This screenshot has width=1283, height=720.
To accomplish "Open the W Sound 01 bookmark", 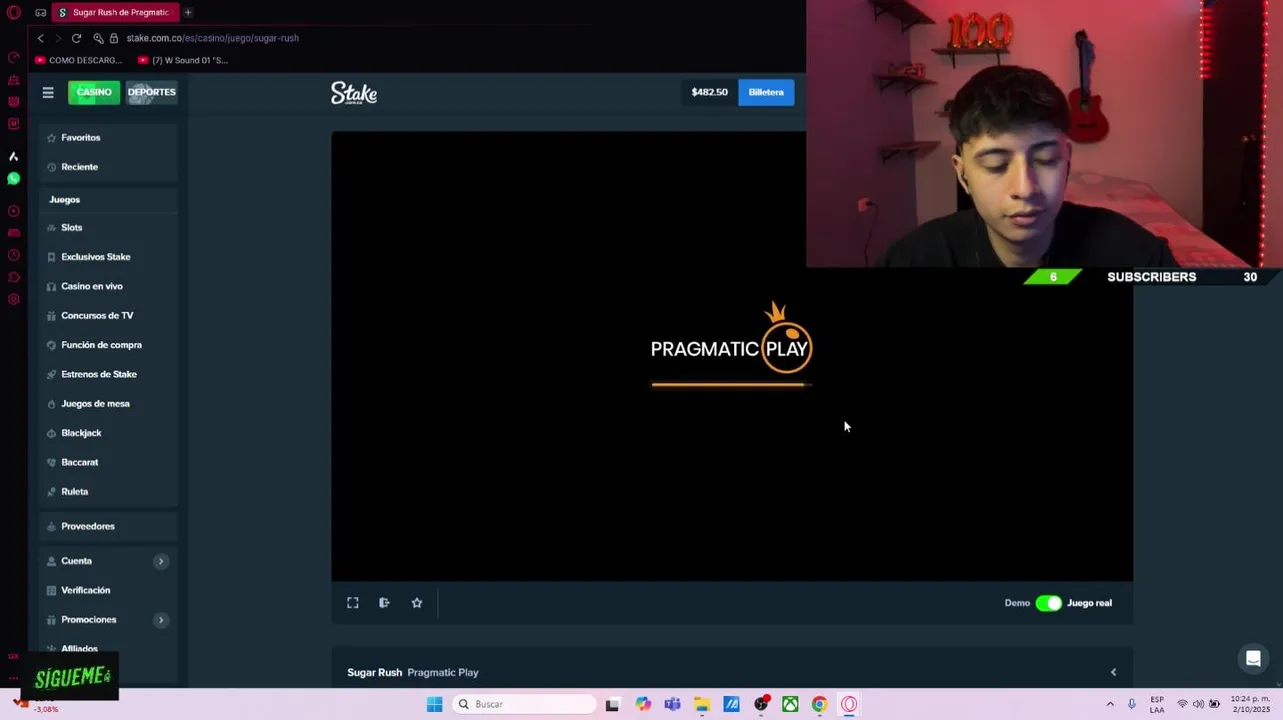I will coord(183,60).
